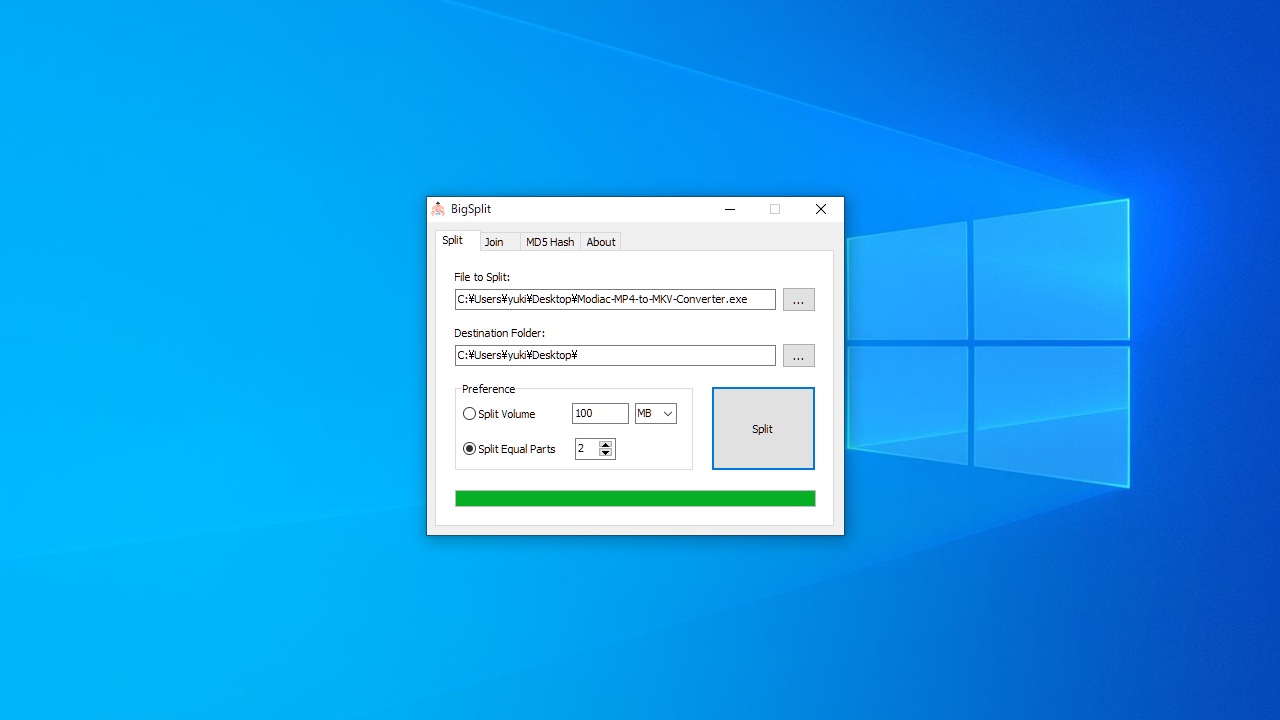Browse for the destination folder
This screenshot has width=1280, height=720.
click(x=798, y=356)
